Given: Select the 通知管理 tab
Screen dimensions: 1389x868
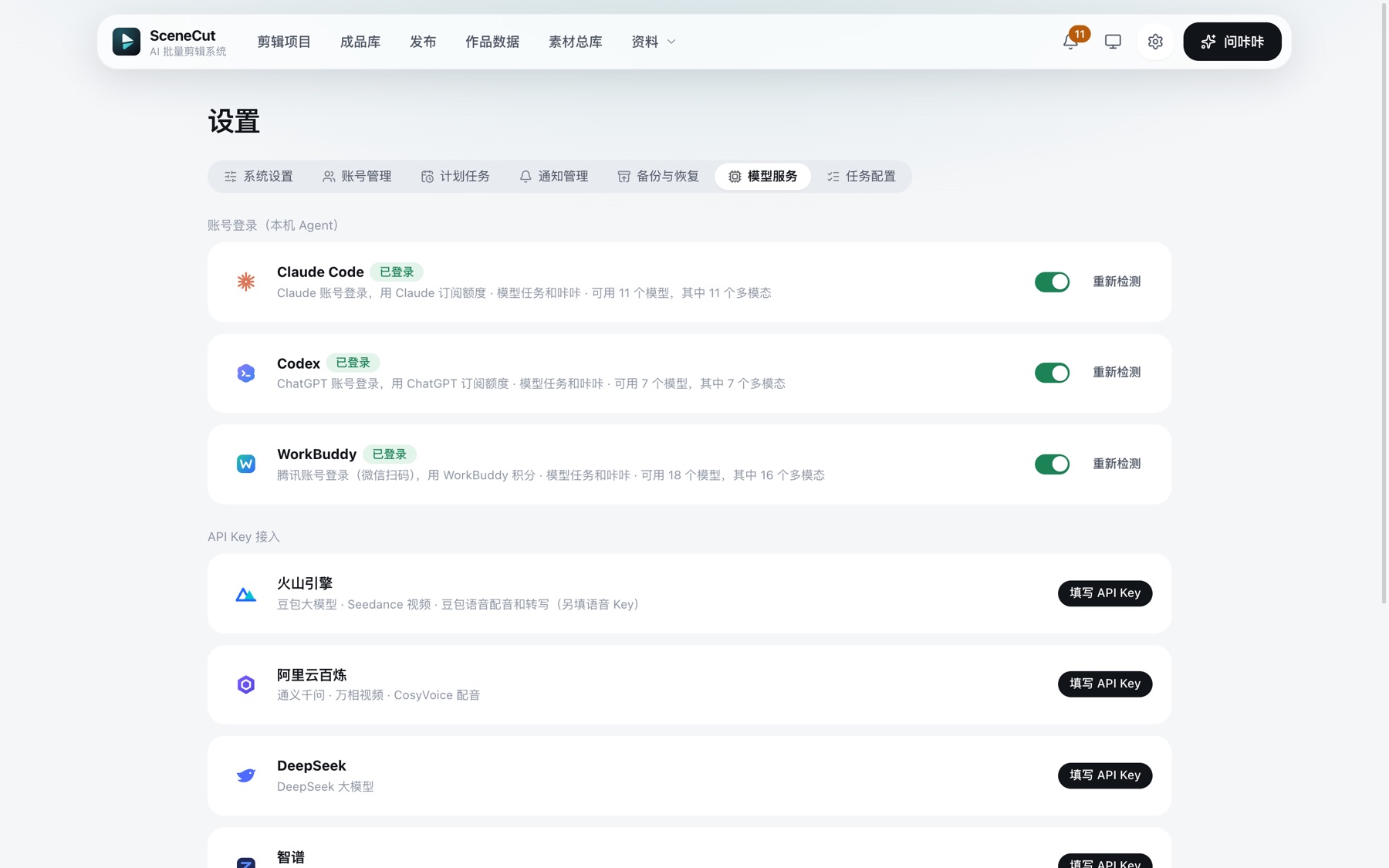Looking at the screenshot, I should click(x=554, y=177).
